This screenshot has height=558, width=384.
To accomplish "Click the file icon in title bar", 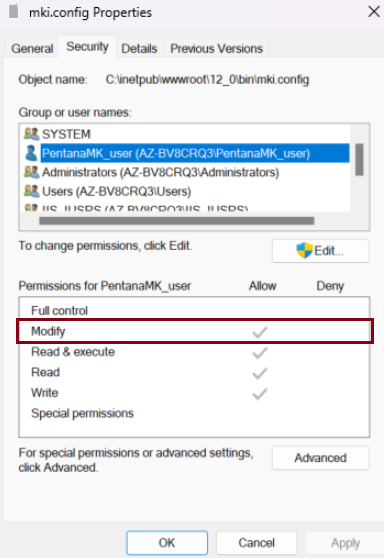I will 14,11.
